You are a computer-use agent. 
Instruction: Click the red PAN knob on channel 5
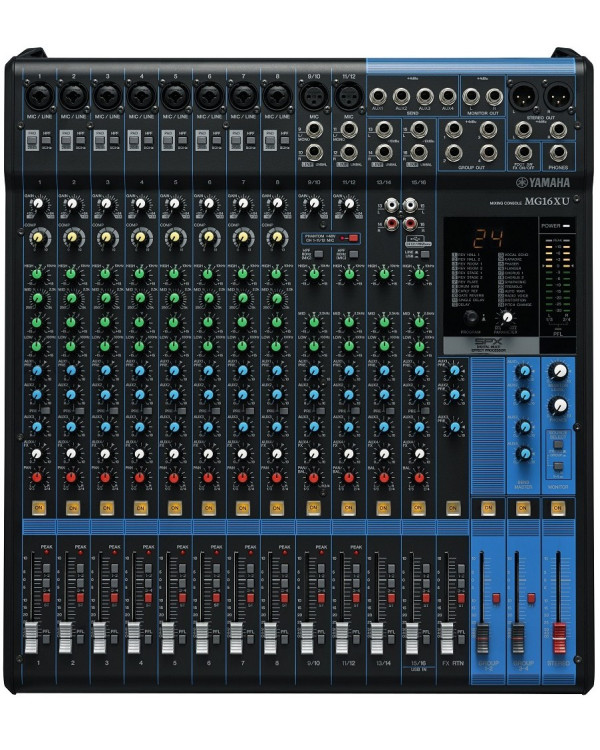click(x=174, y=477)
